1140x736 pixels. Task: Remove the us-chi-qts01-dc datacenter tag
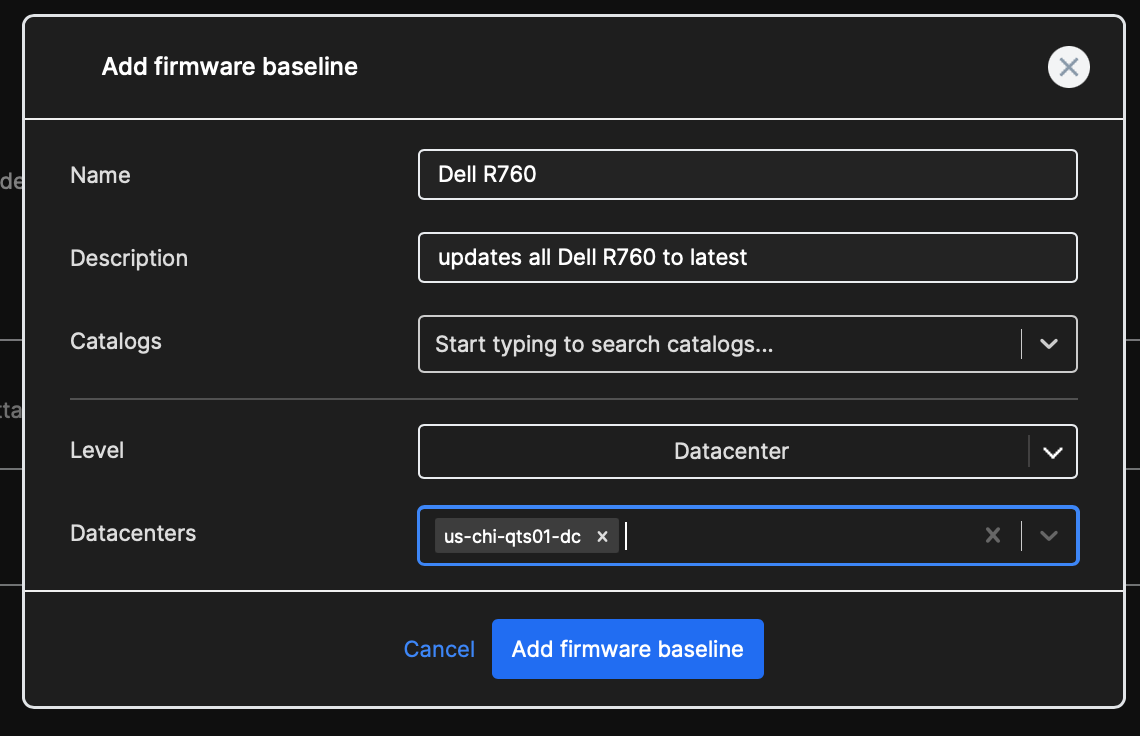[x=602, y=537]
